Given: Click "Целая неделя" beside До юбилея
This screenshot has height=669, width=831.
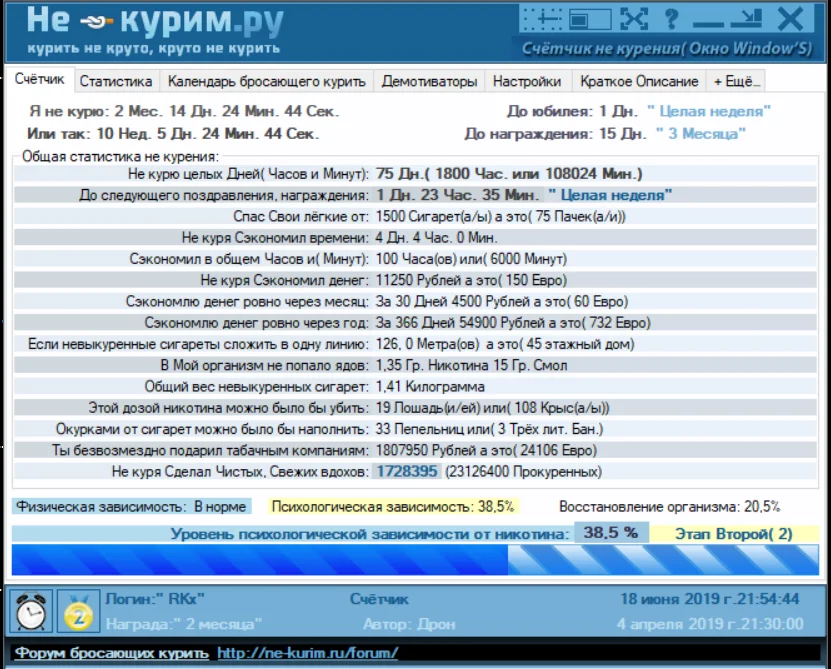Looking at the screenshot, I should [x=709, y=112].
